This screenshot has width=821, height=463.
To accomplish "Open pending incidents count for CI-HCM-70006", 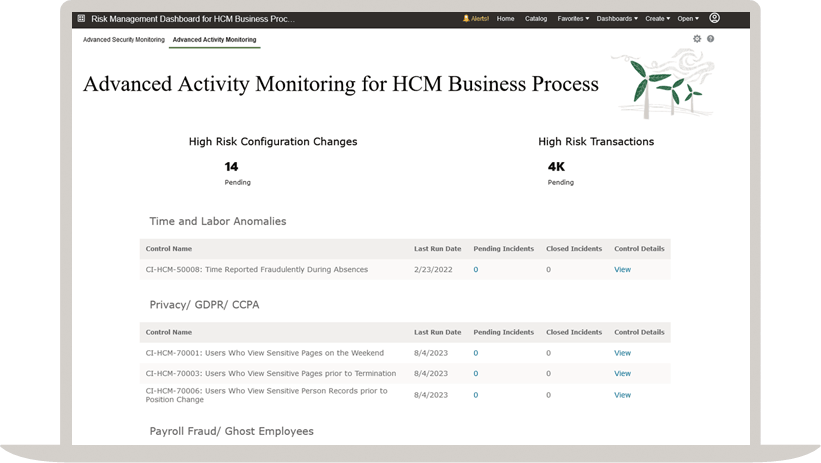I will click(476, 395).
